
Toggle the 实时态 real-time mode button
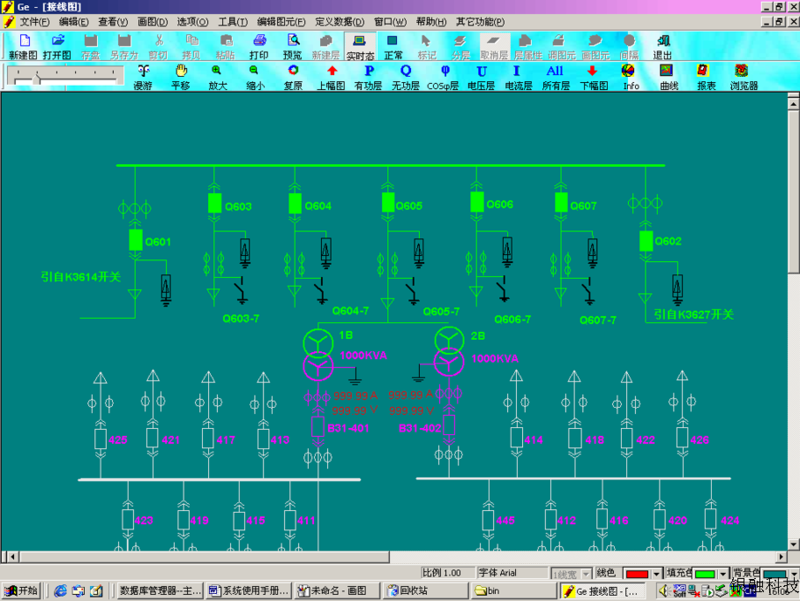[360, 47]
